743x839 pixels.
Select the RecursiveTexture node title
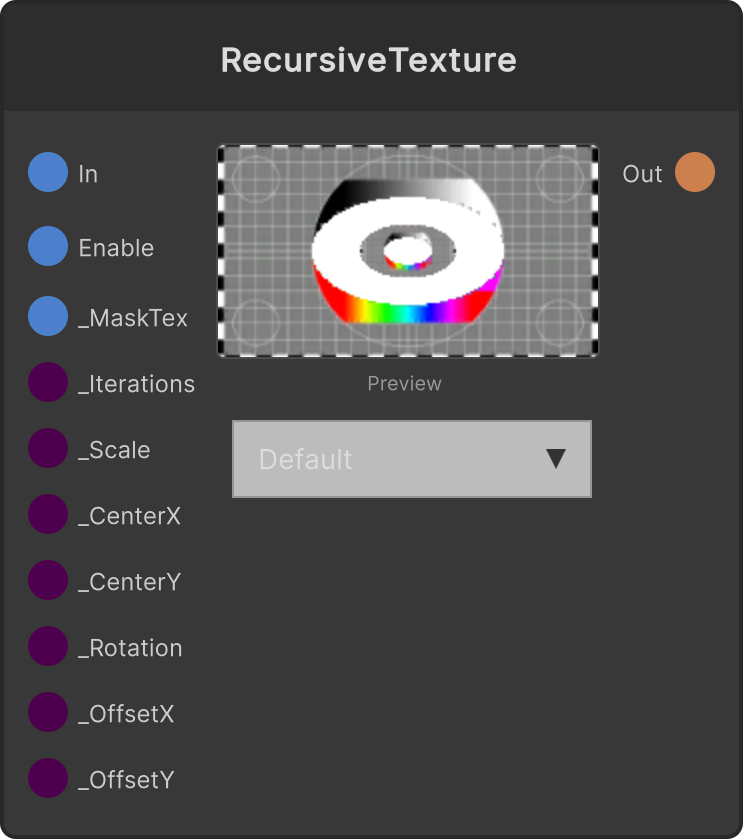pyautogui.click(x=369, y=60)
